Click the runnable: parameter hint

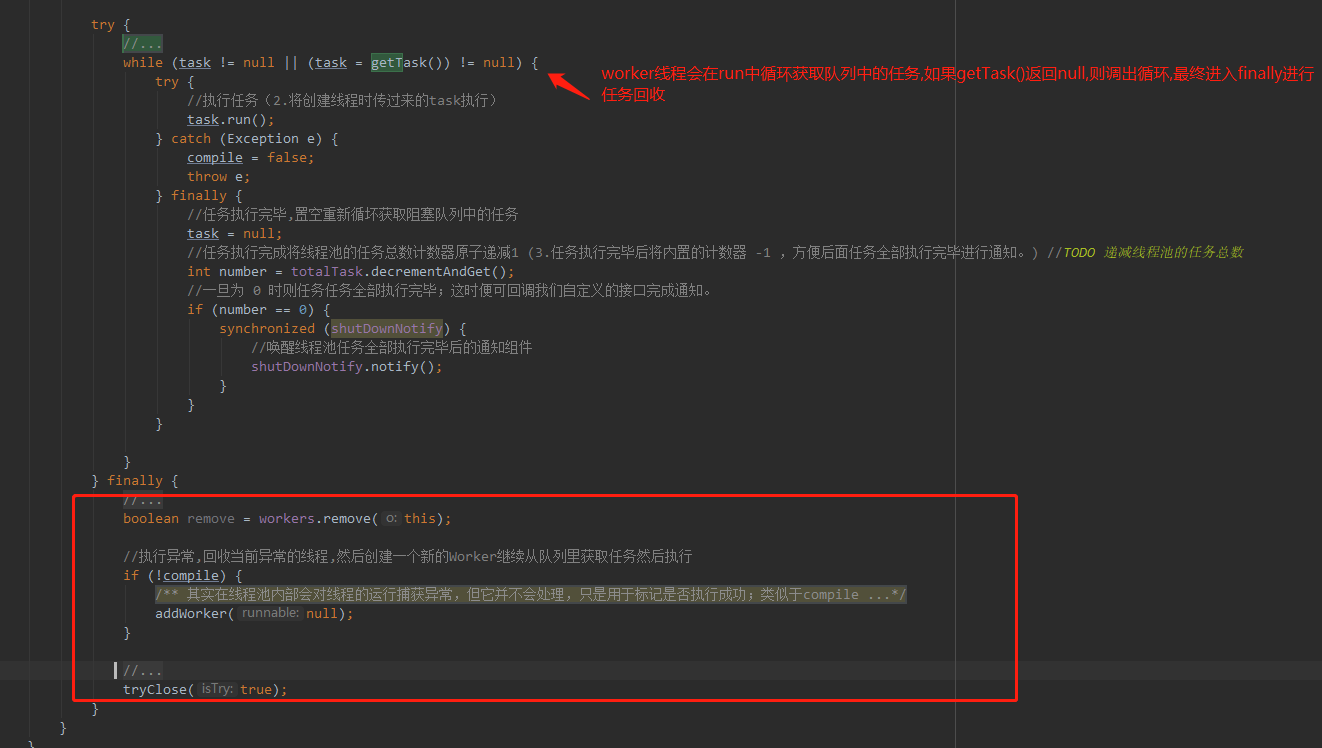(x=270, y=613)
